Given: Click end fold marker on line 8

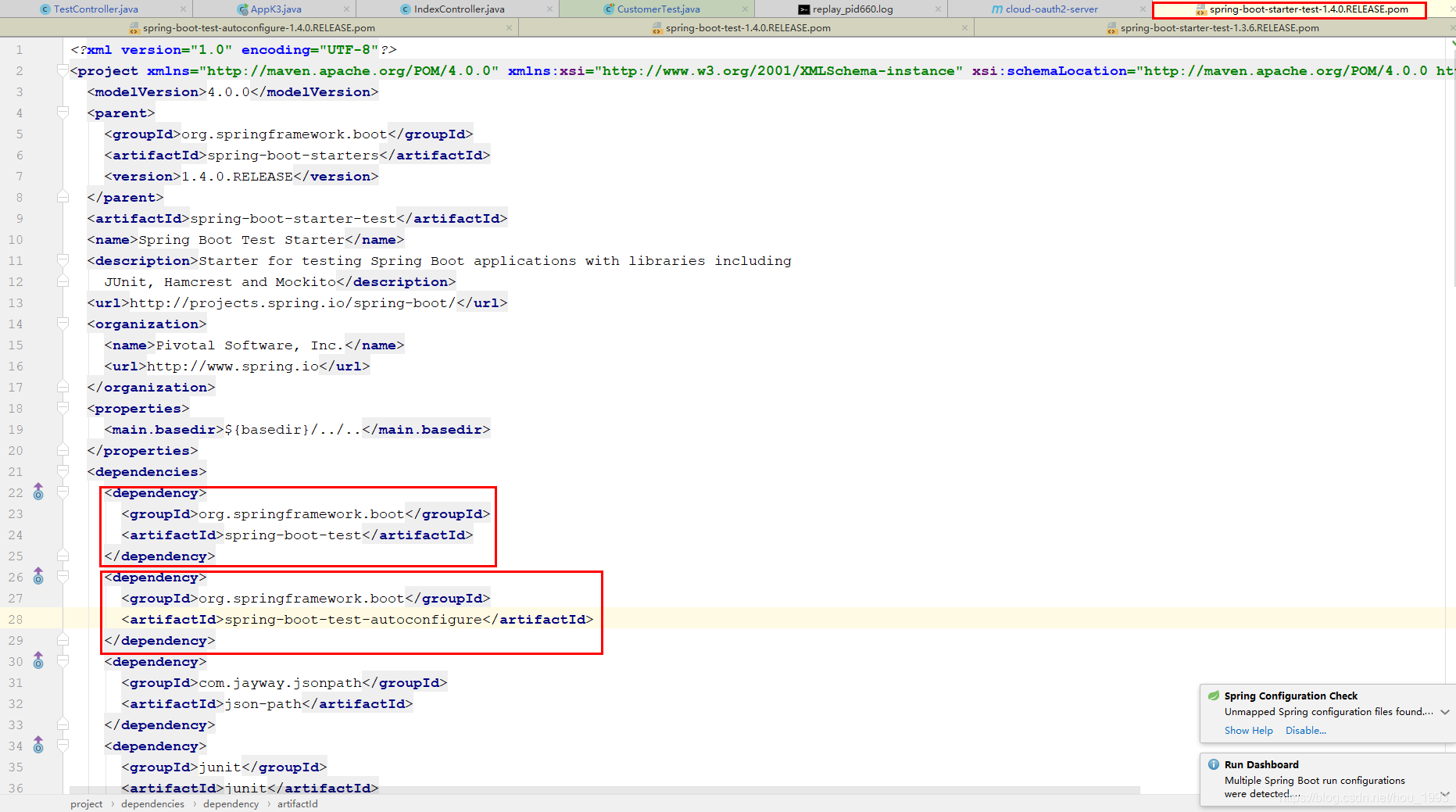Looking at the screenshot, I should point(63,197).
